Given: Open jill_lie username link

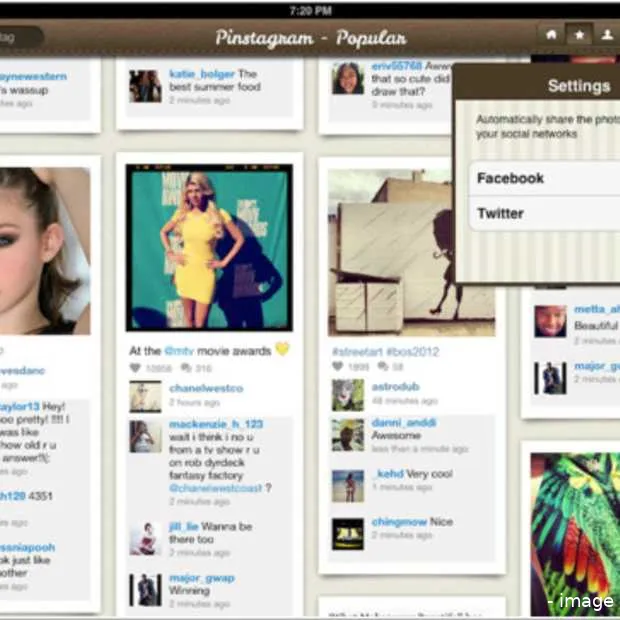Looking at the screenshot, I should click(183, 526).
